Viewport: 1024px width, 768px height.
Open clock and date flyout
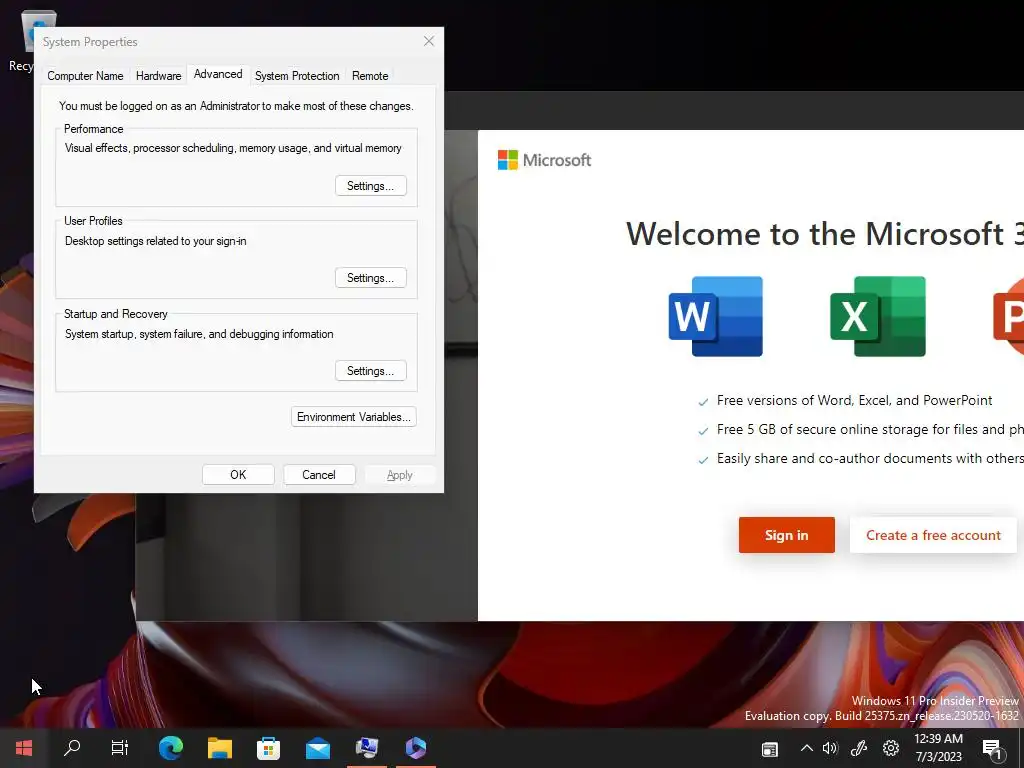(938, 748)
